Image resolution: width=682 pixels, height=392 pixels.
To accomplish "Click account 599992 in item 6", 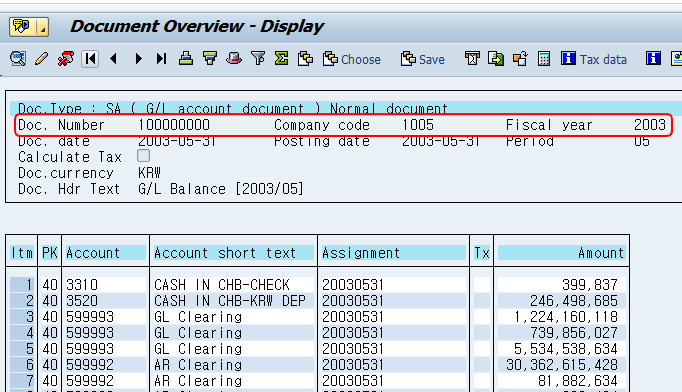I will coord(90,365).
